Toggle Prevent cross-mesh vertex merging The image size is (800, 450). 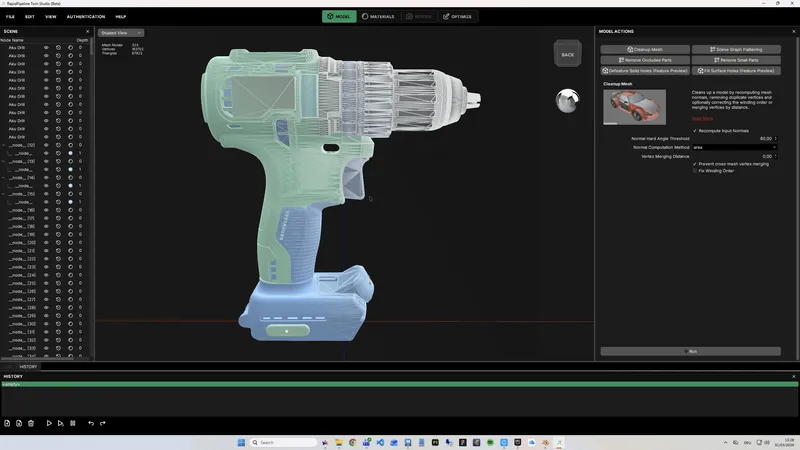pos(695,163)
